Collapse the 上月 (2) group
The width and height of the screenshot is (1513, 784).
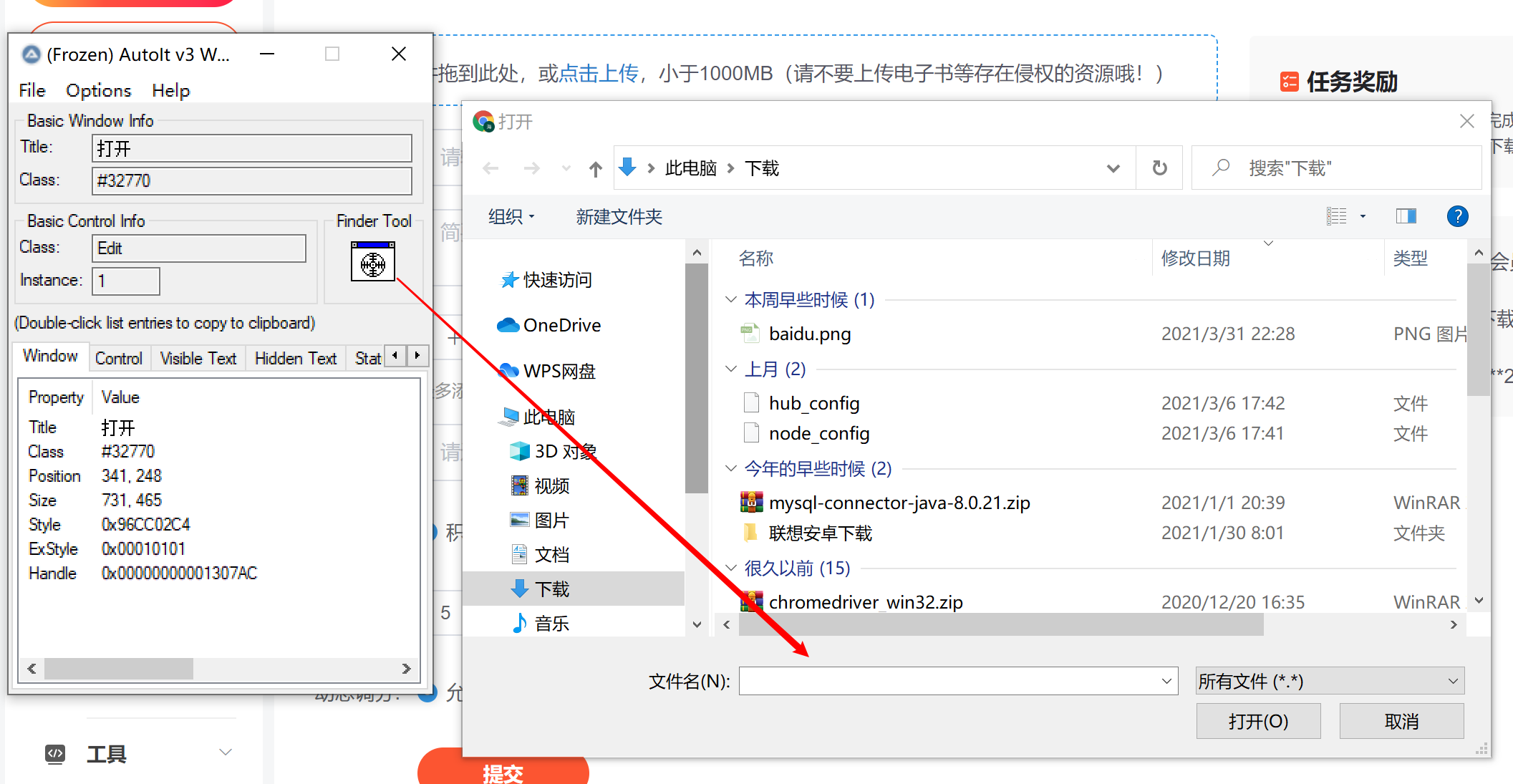(730, 369)
